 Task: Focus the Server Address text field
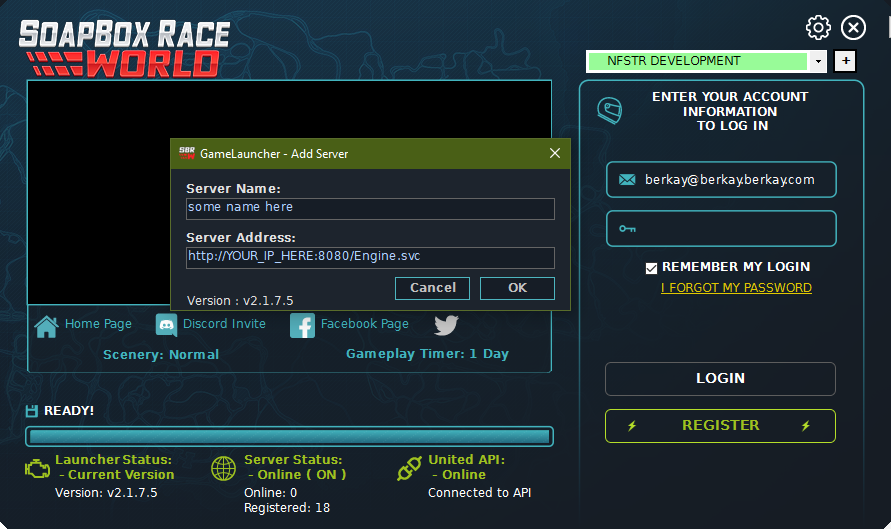coord(370,257)
